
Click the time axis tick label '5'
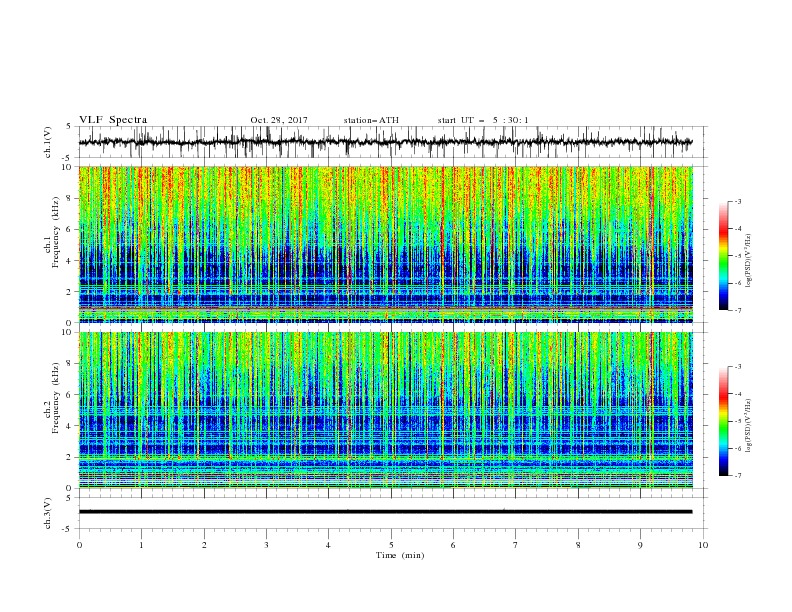391,545
